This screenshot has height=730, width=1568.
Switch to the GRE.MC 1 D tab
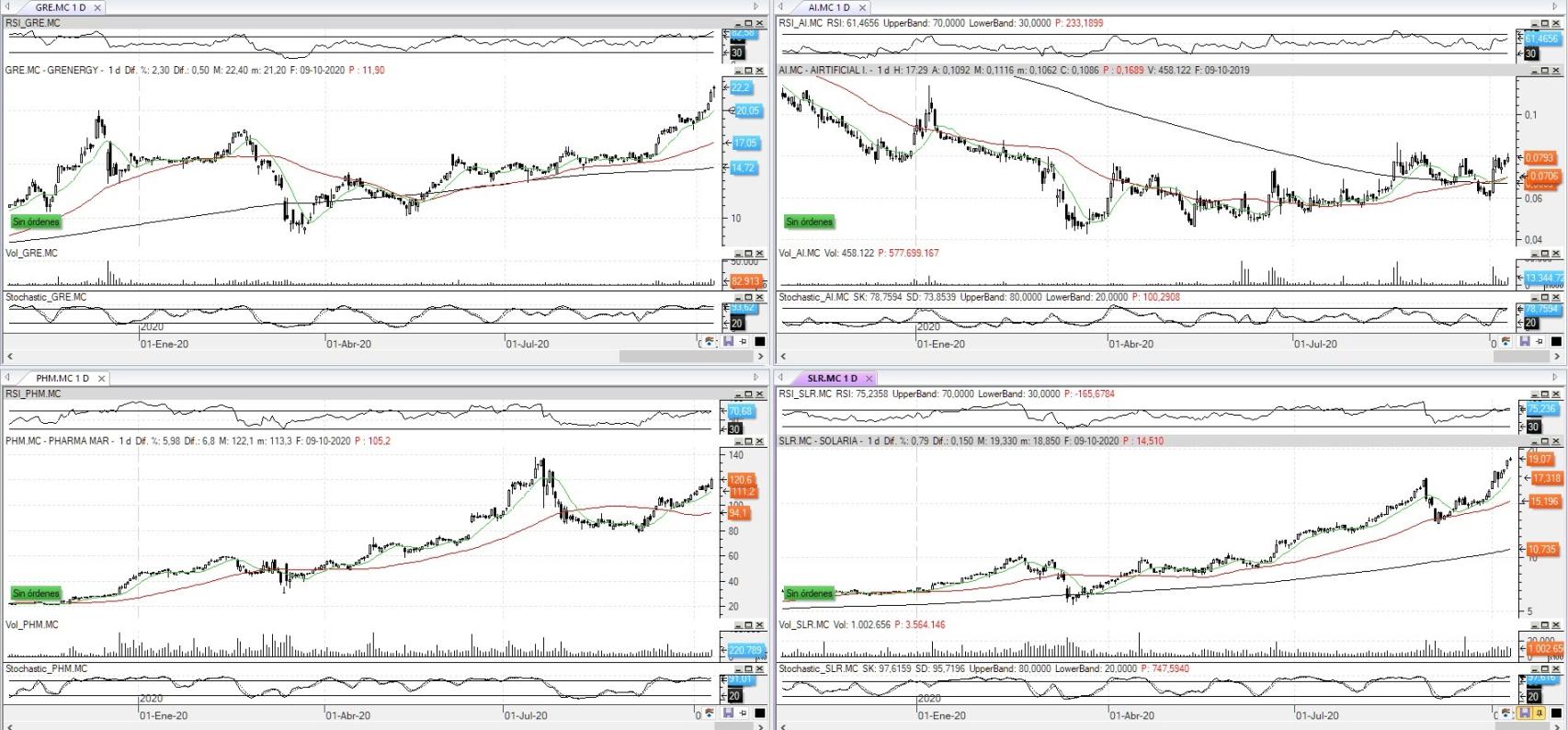(x=60, y=7)
